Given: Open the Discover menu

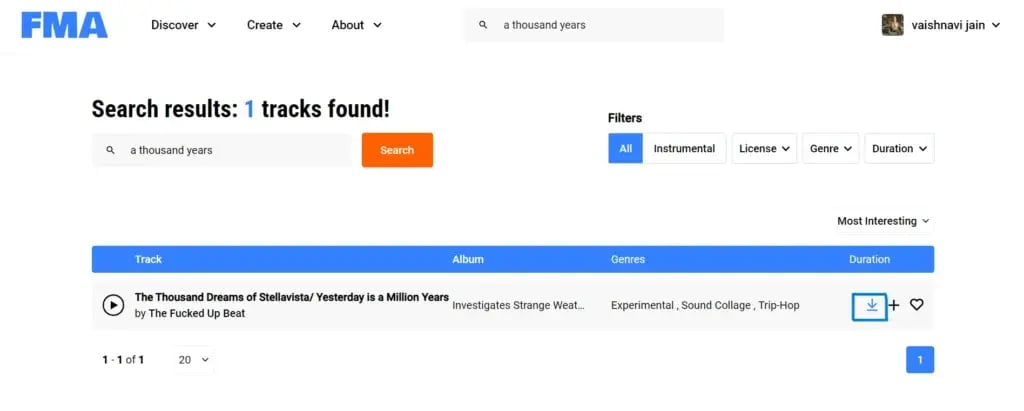Looking at the screenshot, I should tap(184, 25).
